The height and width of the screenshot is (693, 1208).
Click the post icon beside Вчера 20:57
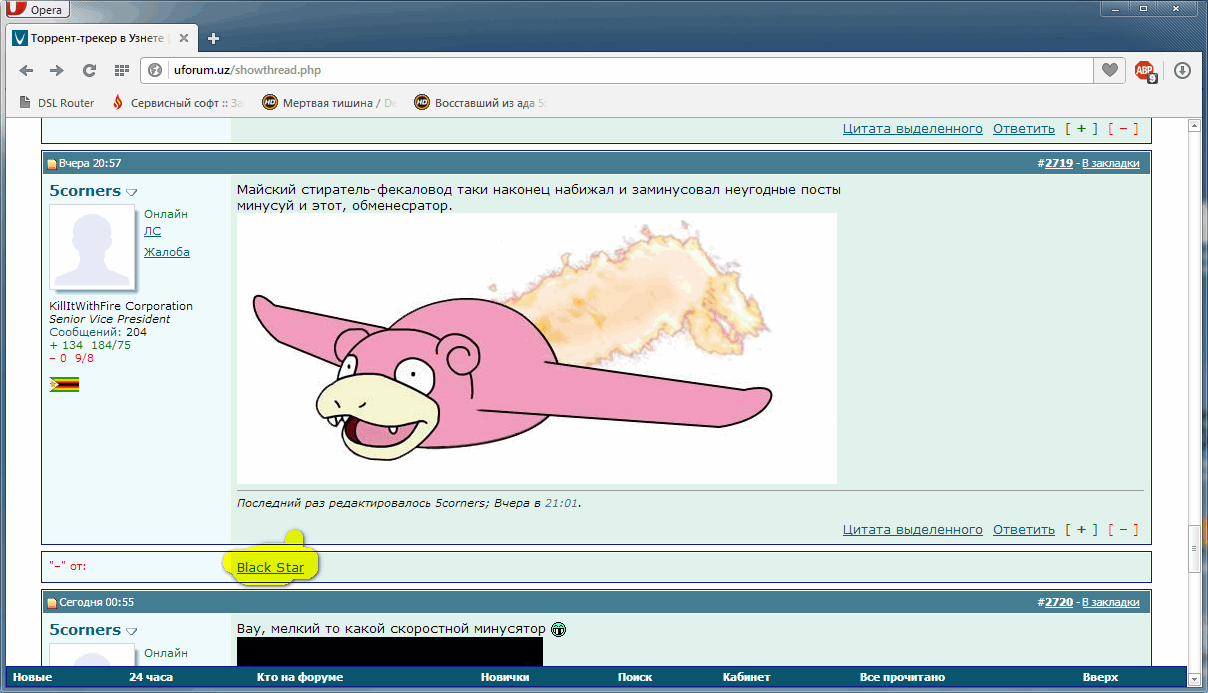[x=52, y=164]
